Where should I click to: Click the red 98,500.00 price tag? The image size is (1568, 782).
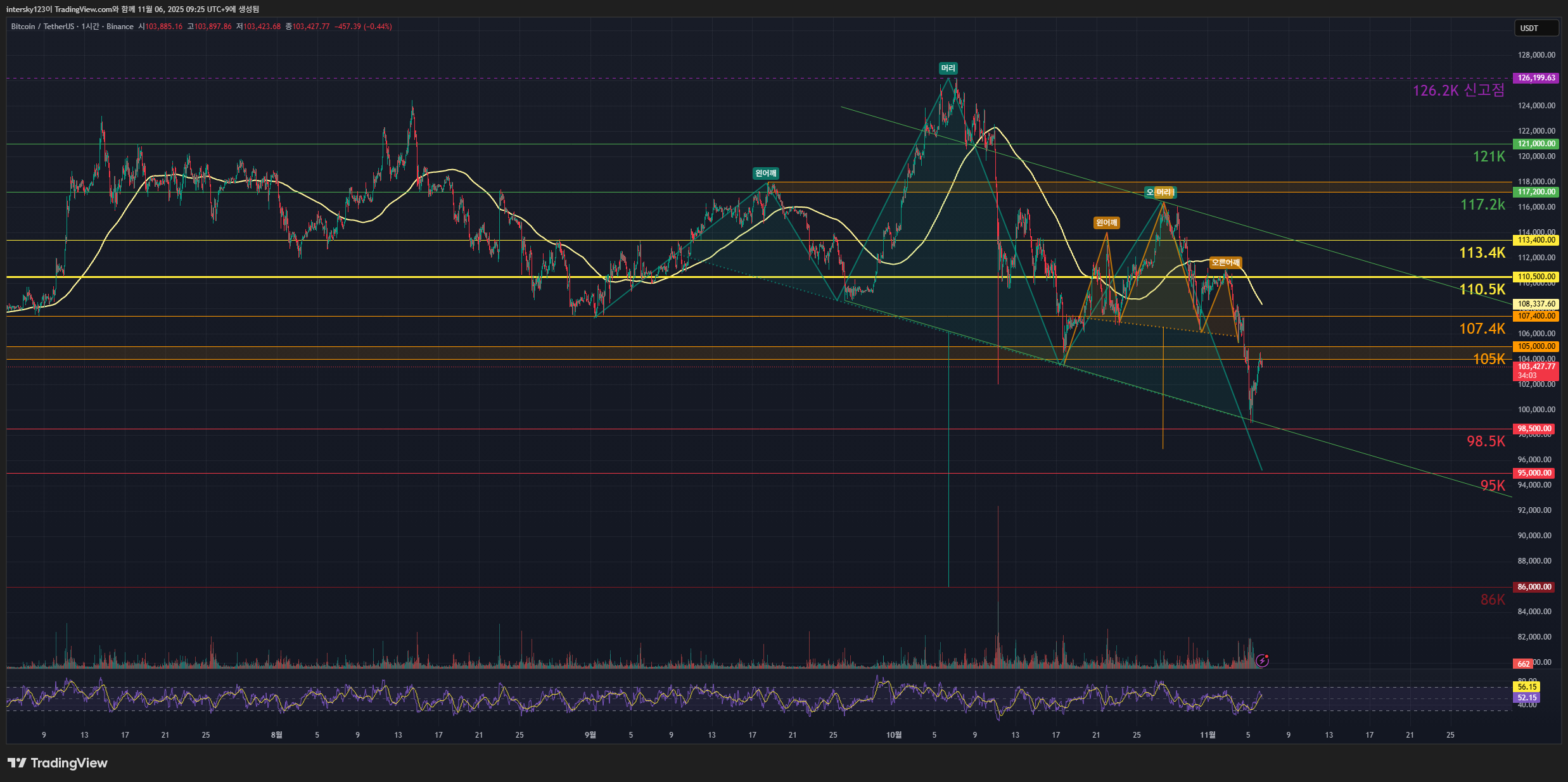pyautogui.click(x=1534, y=429)
